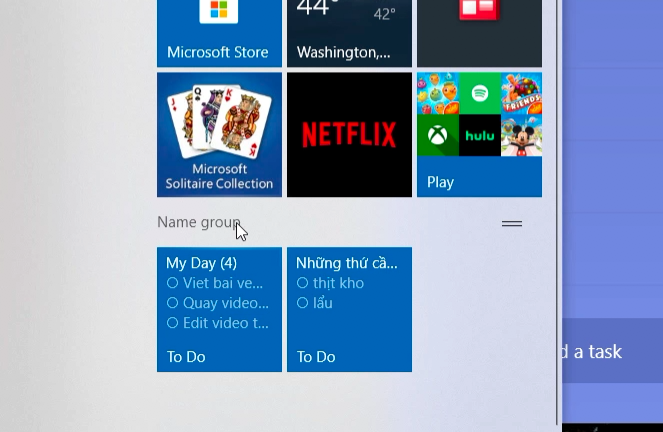Click the lẩu task circle
The width and height of the screenshot is (663, 432).
[302, 303]
